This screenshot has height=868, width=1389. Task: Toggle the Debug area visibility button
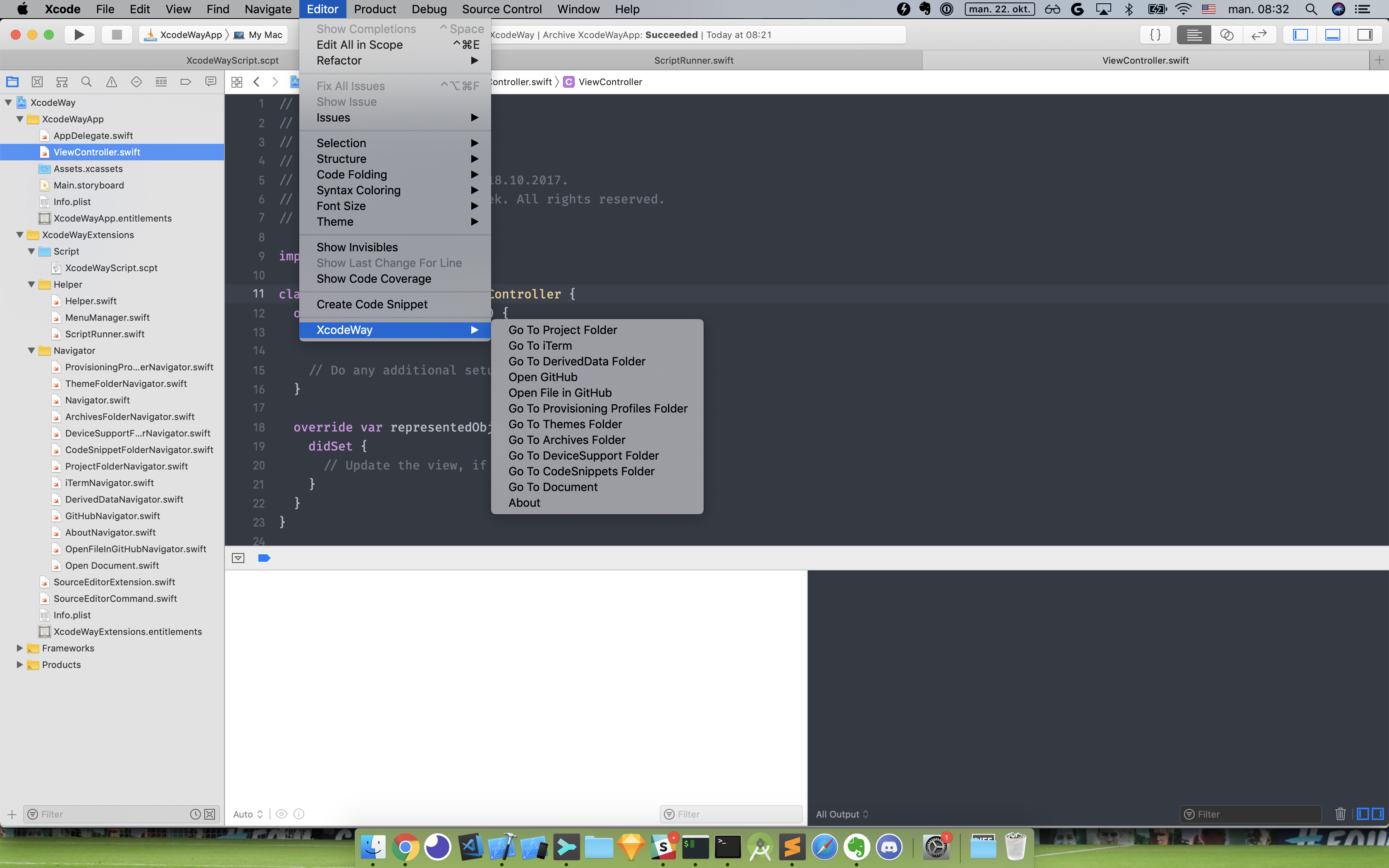pyautogui.click(x=1332, y=35)
